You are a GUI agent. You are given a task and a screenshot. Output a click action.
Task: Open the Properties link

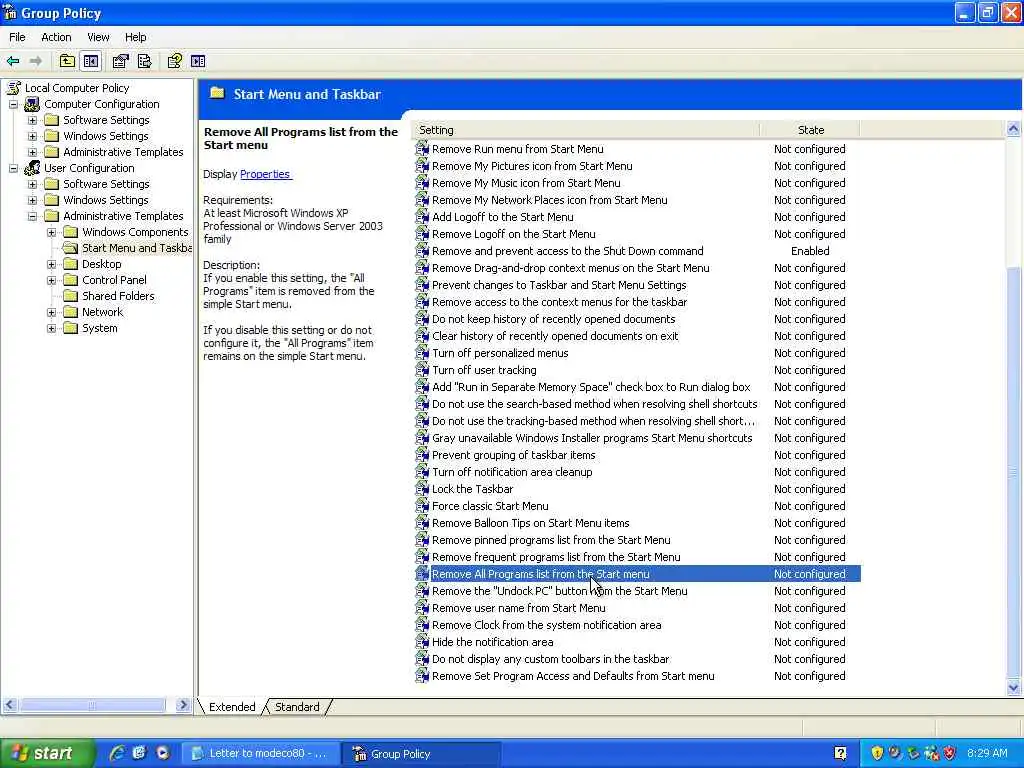(265, 174)
